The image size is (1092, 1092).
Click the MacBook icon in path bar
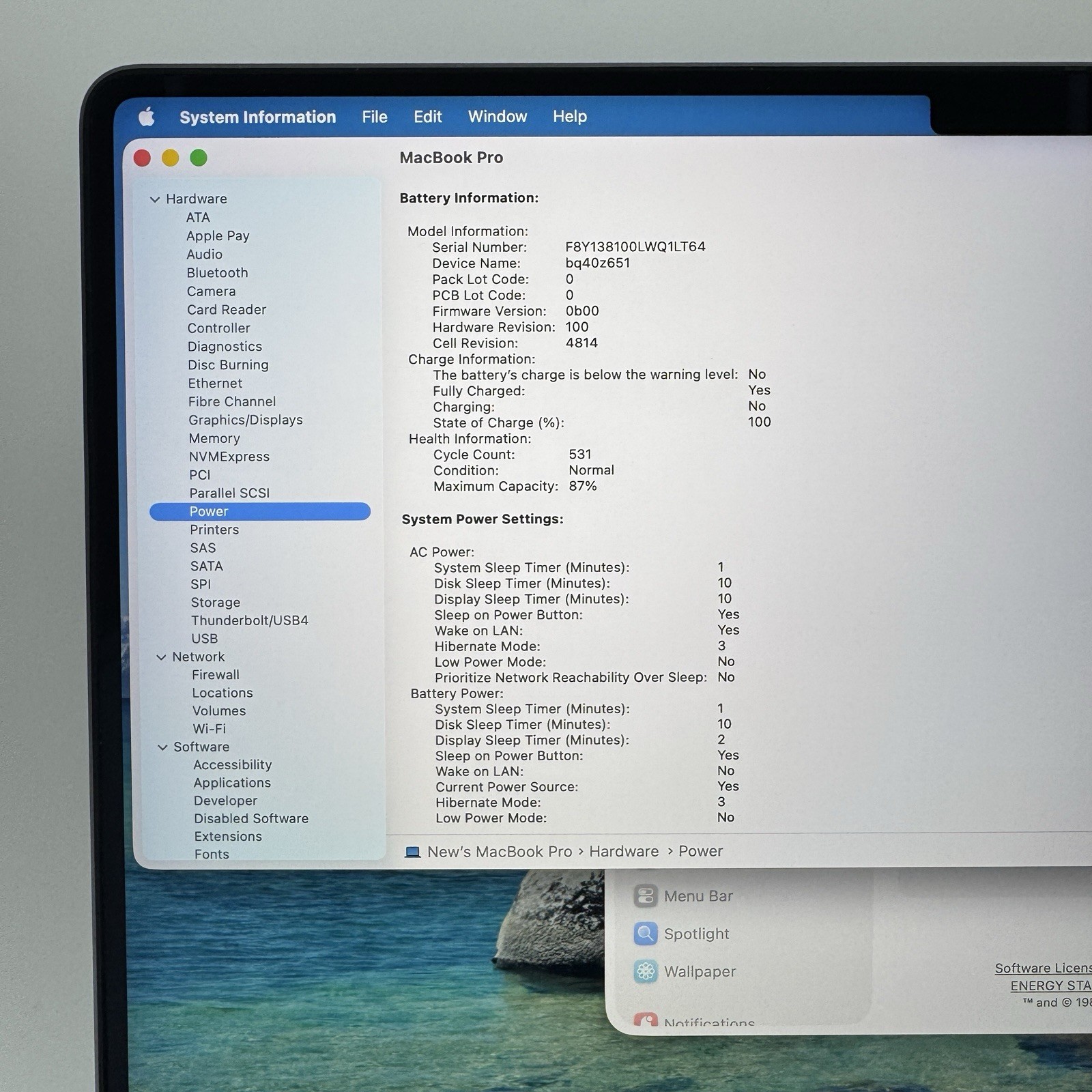(x=412, y=852)
